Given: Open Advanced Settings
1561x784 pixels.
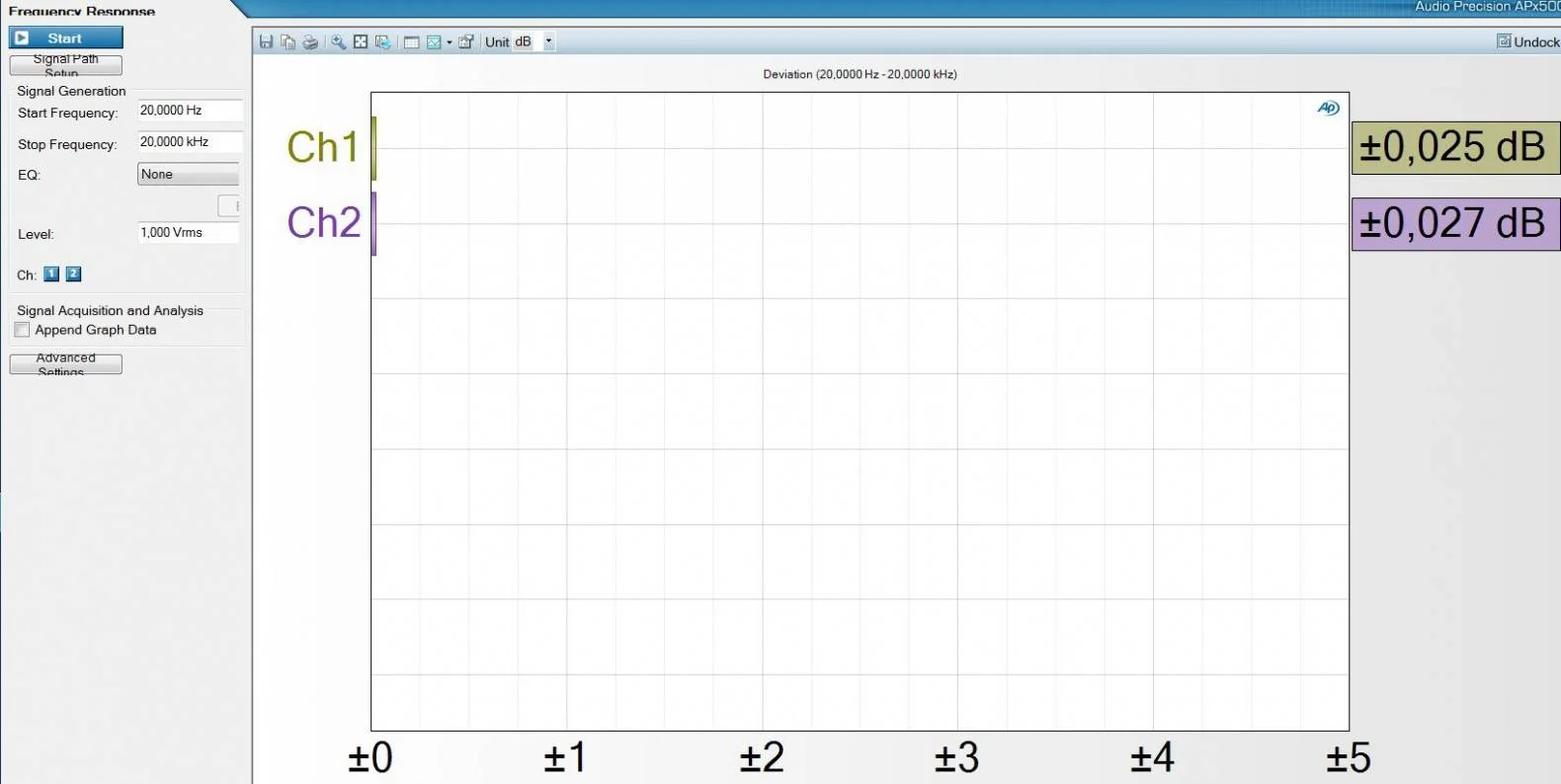Looking at the screenshot, I should click(66, 364).
